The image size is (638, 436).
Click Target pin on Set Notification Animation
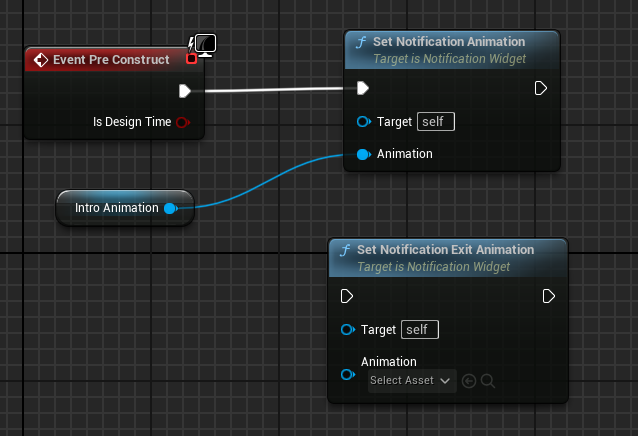364,122
